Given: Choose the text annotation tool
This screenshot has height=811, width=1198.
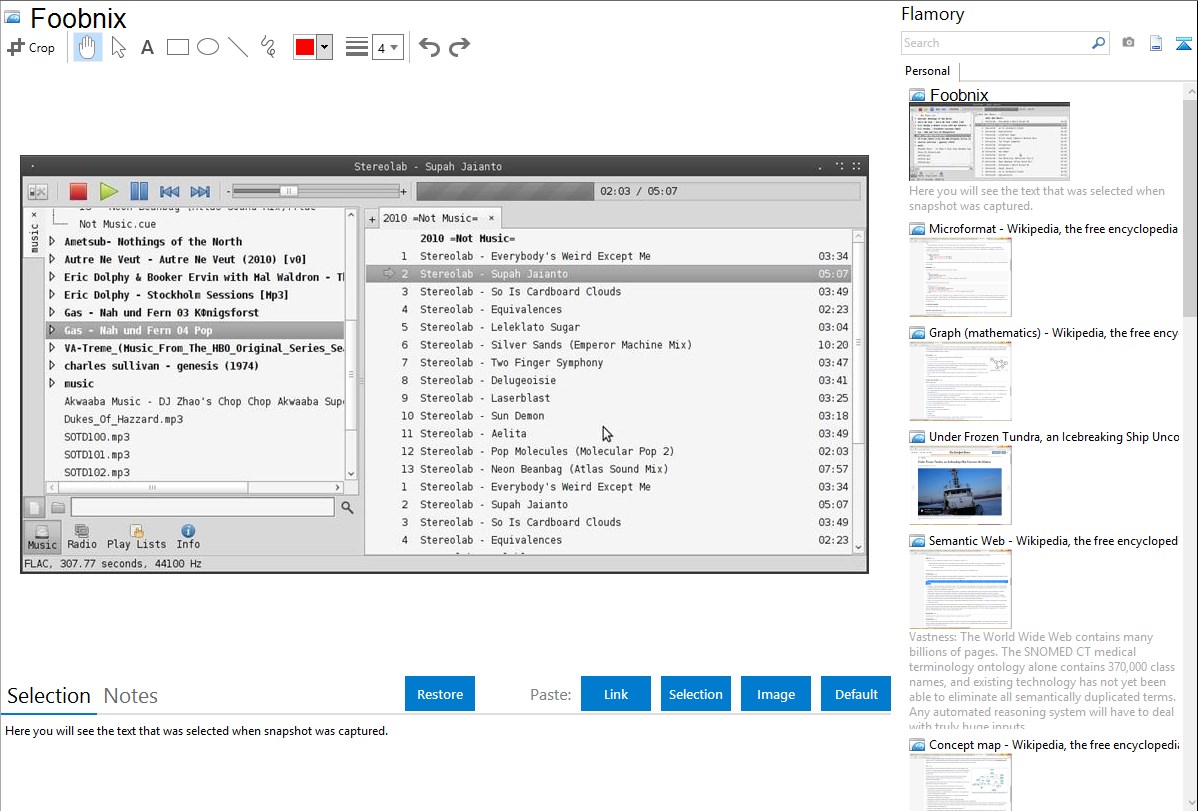Looking at the screenshot, I should [x=147, y=47].
